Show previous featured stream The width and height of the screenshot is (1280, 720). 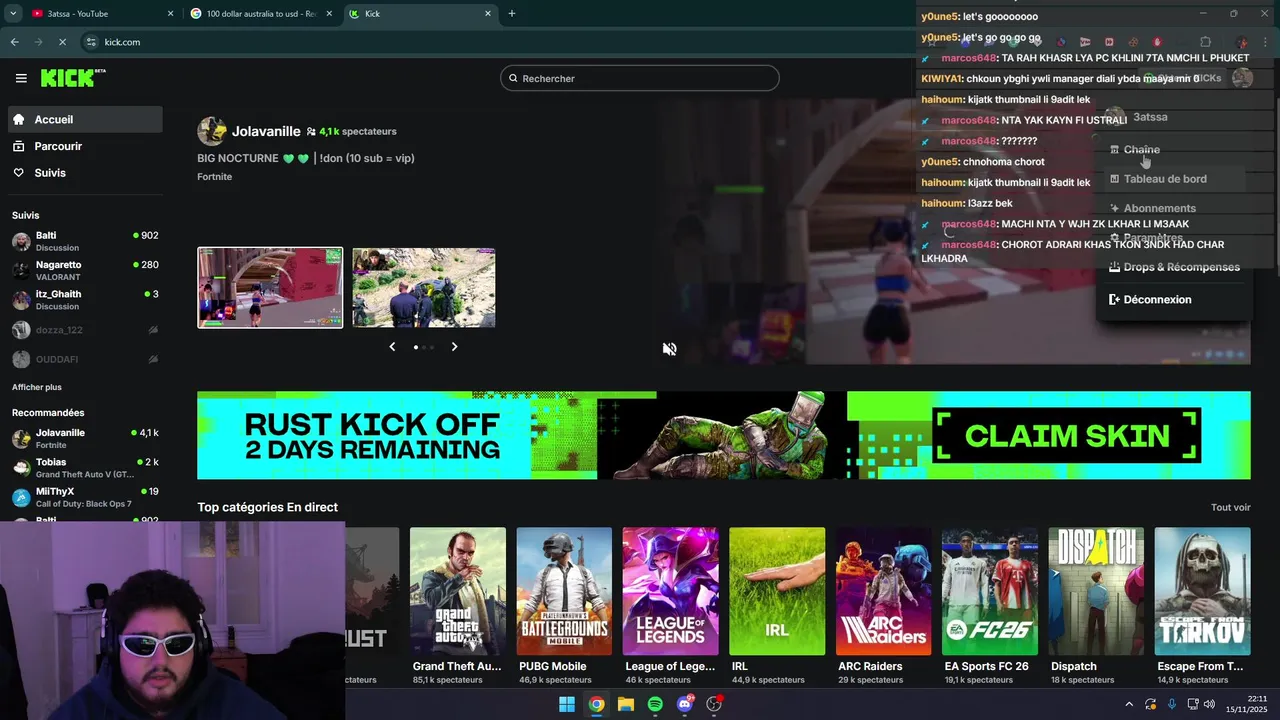392,347
